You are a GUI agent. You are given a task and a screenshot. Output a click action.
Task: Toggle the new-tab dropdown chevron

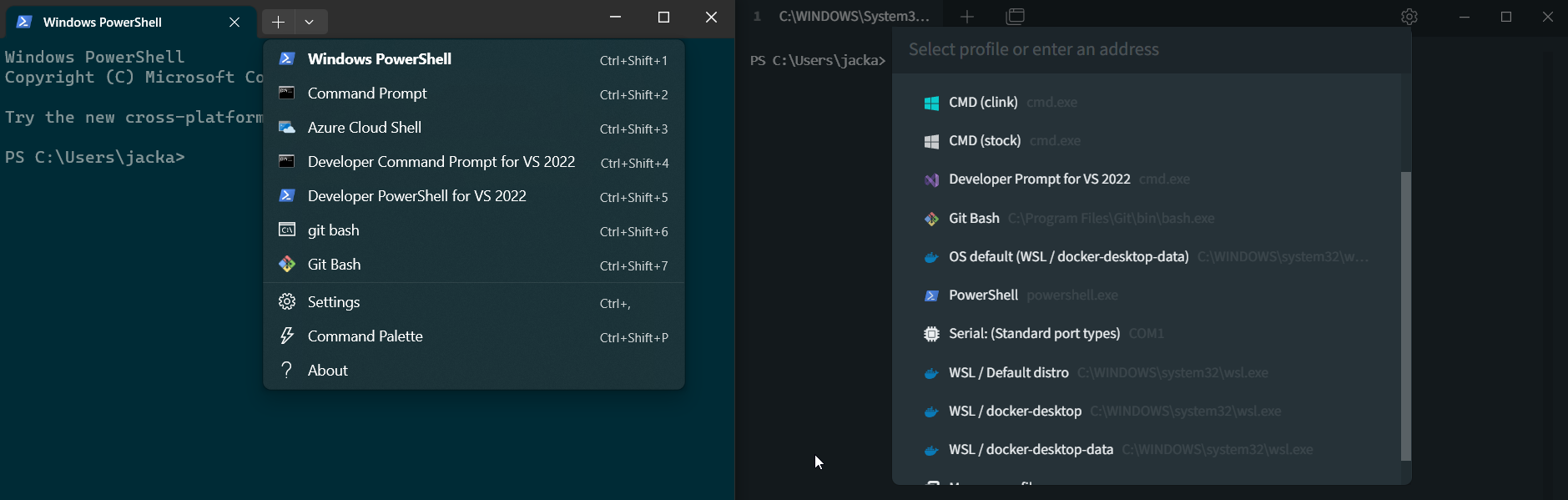(x=310, y=22)
